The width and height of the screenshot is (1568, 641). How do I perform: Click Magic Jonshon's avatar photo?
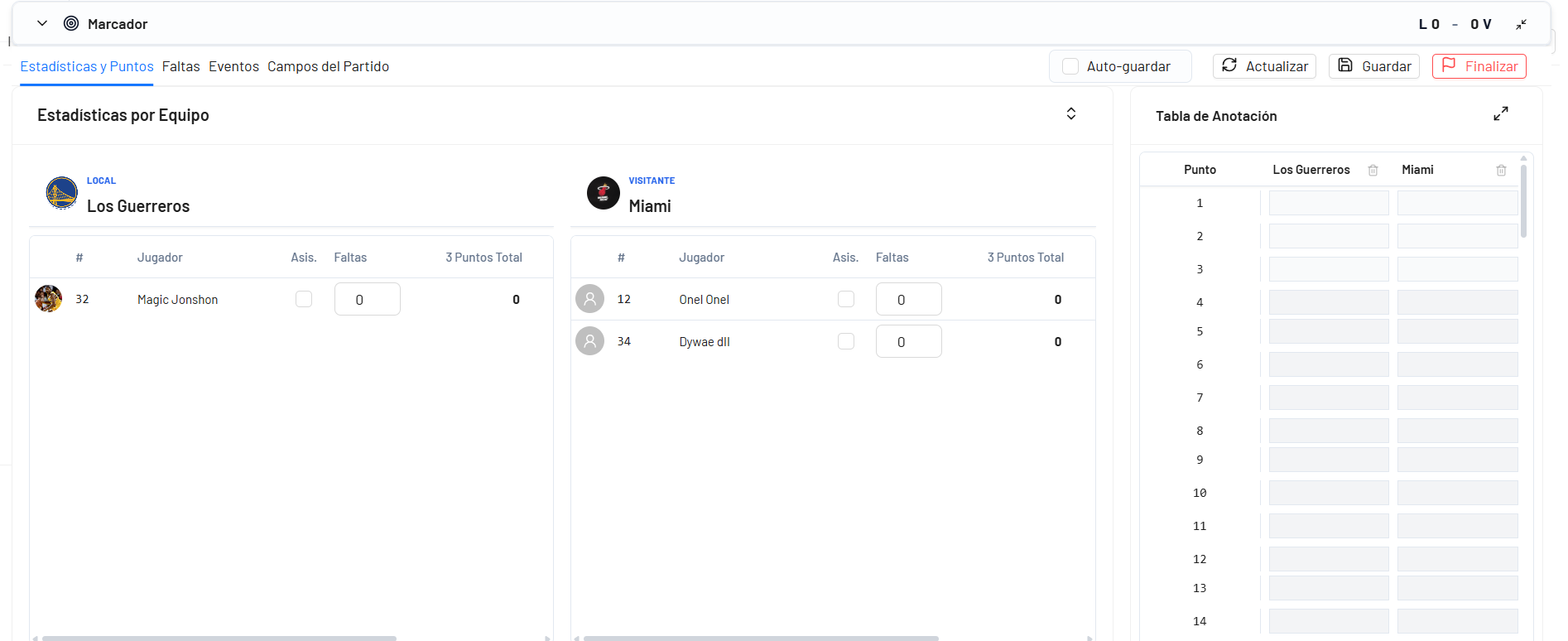coord(49,299)
